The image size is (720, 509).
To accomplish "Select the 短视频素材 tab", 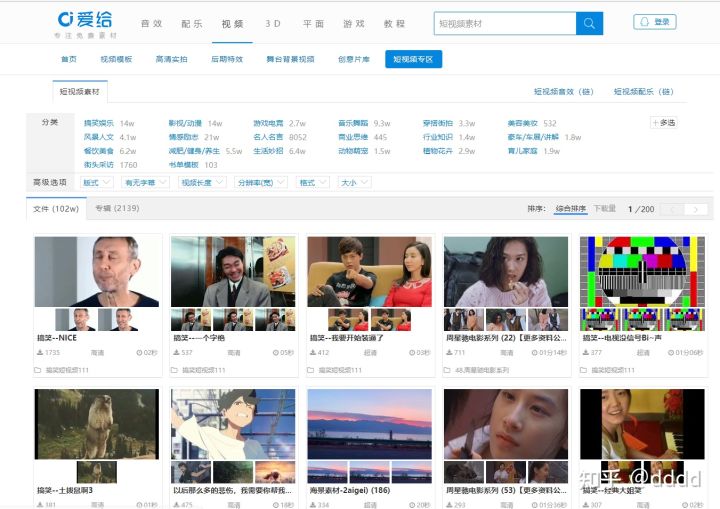I will (x=80, y=91).
